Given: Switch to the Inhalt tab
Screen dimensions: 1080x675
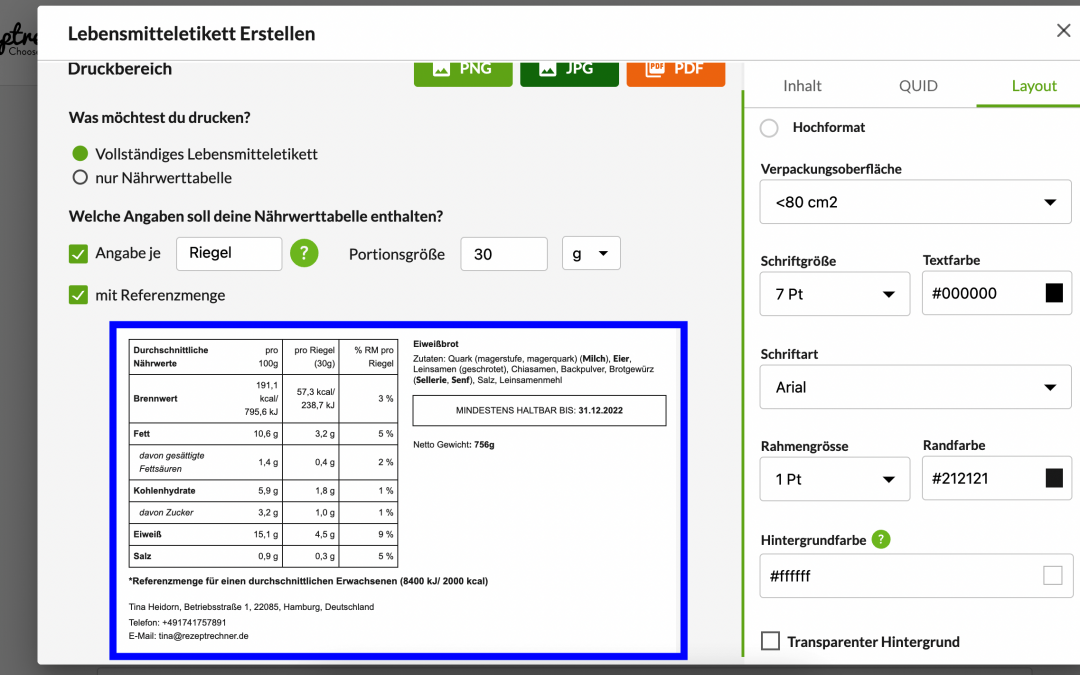Looking at the screenshot, I should coord(802,85).
